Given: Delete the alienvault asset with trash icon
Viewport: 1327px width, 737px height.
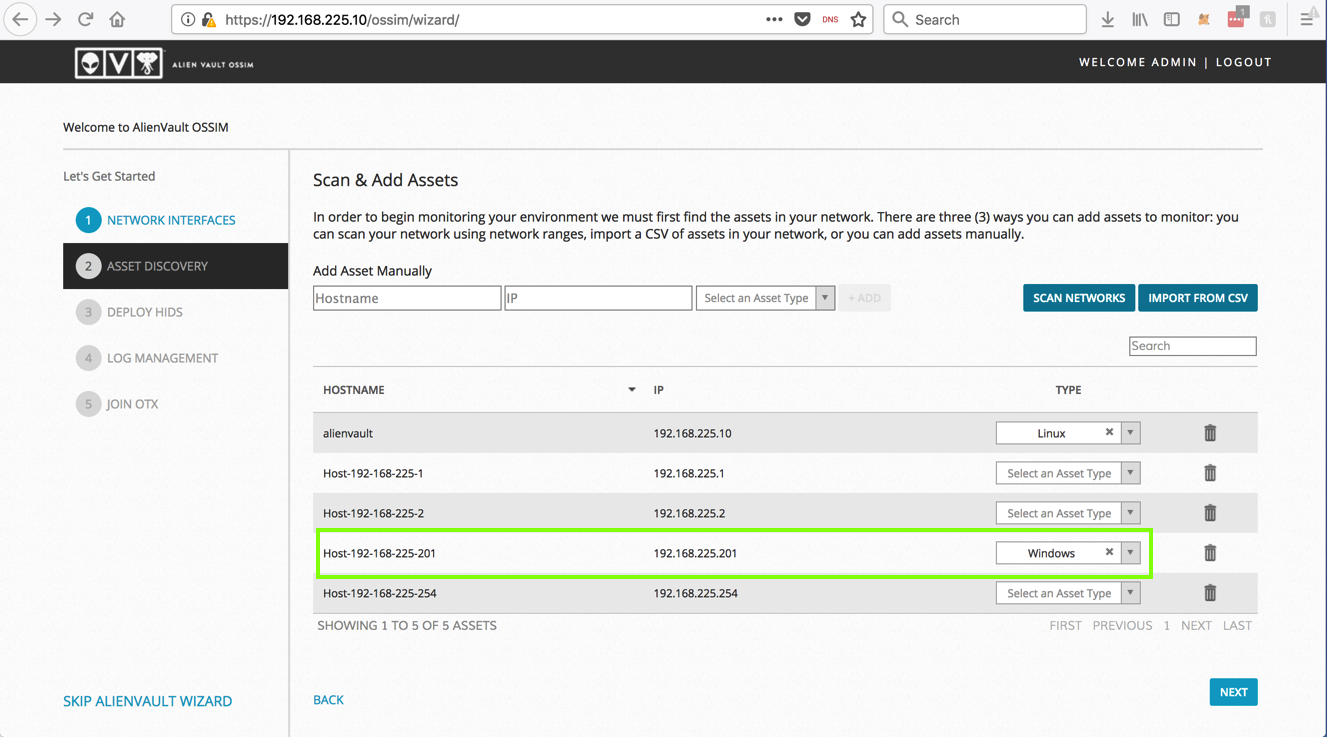Looking at the screenshot, I should click(x=1210, y=433).
